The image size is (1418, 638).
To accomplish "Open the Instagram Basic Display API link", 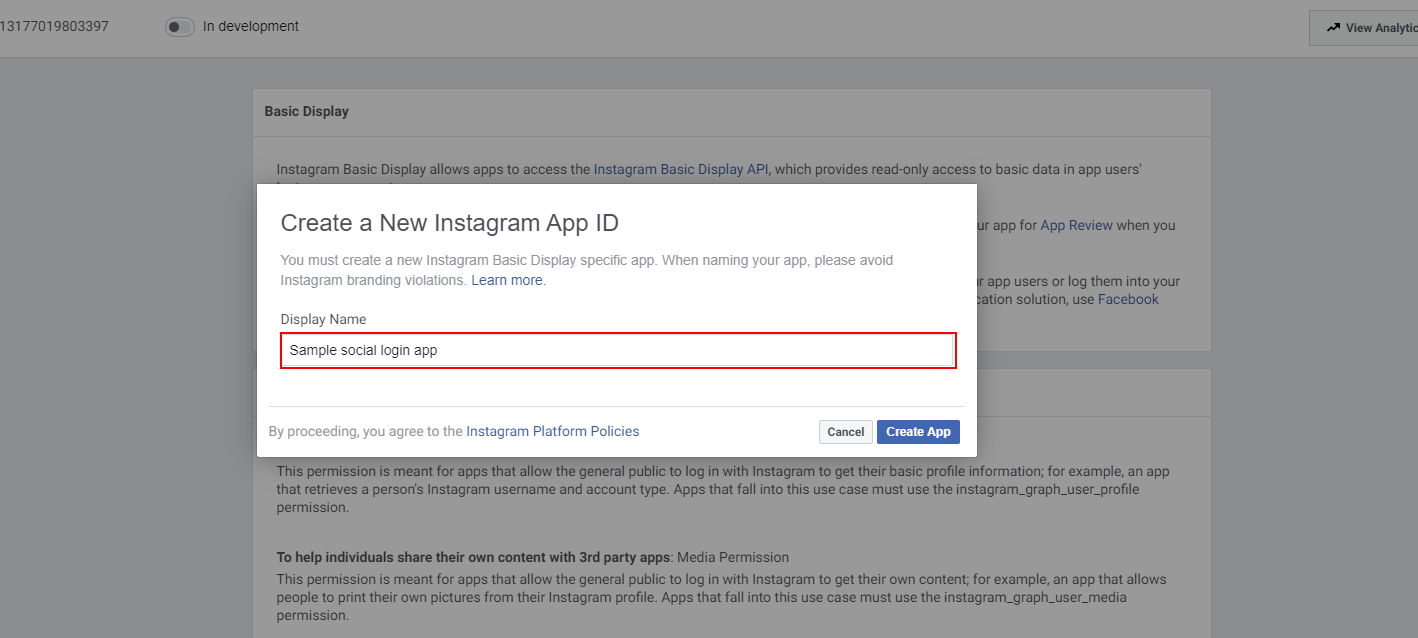I will [x=681, y=170].
